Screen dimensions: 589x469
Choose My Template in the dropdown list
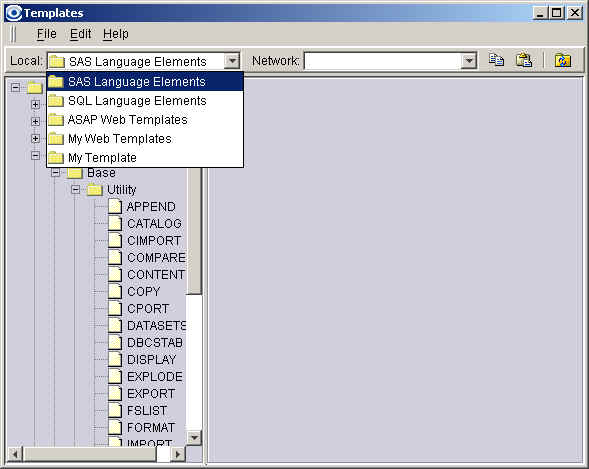point(145,158)
